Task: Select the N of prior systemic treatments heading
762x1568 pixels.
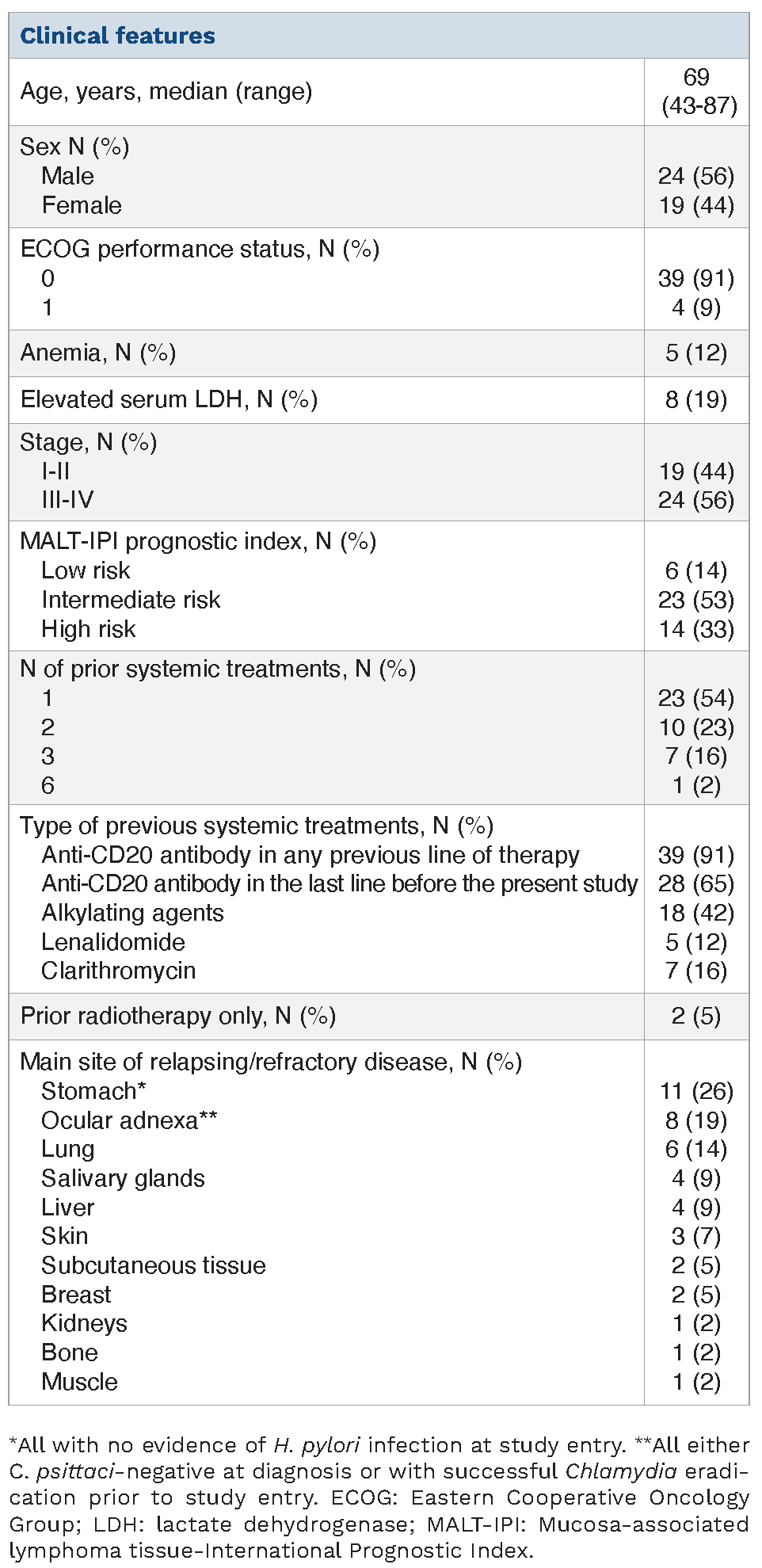Action: [218, 669]
